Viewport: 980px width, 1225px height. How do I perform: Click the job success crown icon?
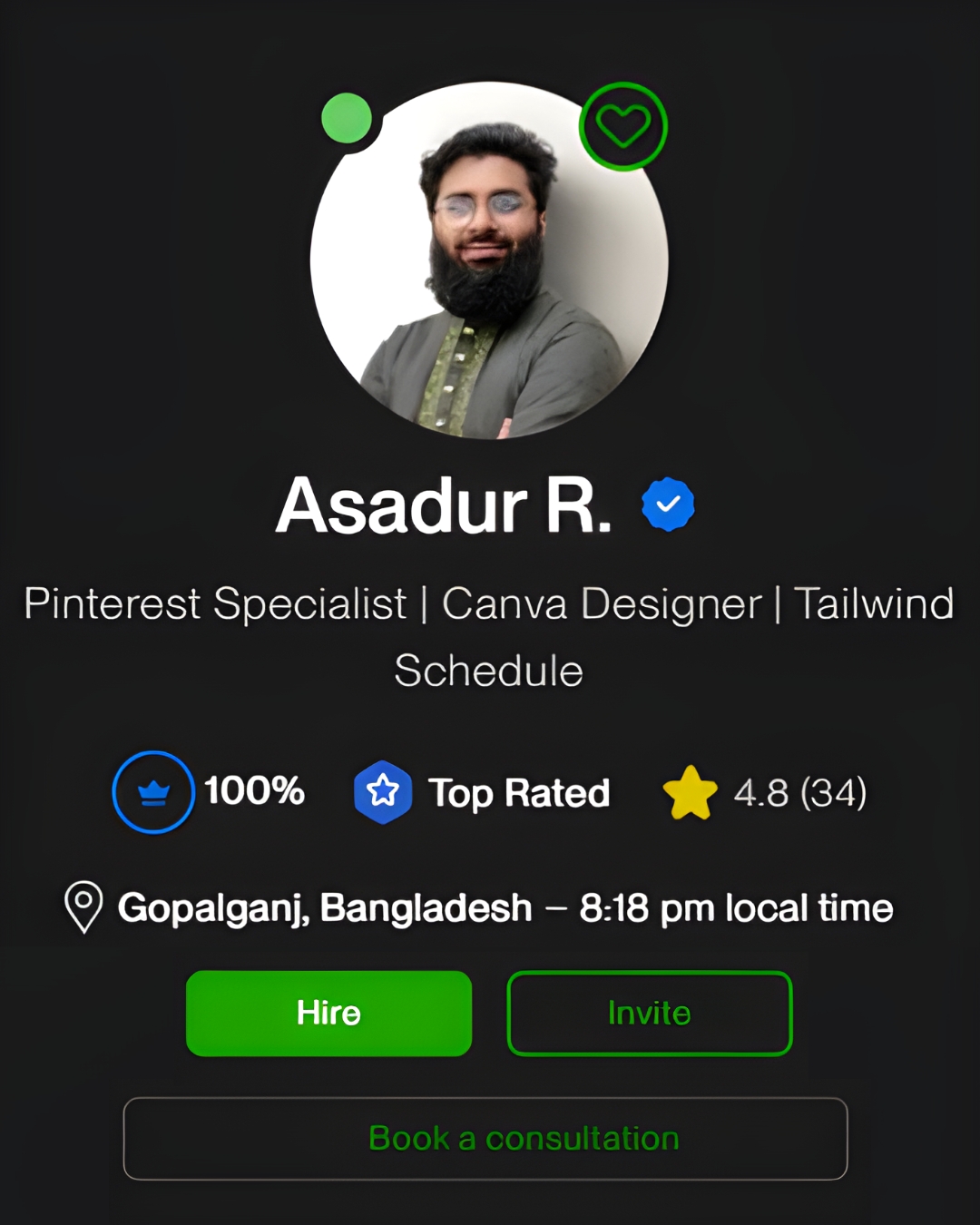coord(153,792)
